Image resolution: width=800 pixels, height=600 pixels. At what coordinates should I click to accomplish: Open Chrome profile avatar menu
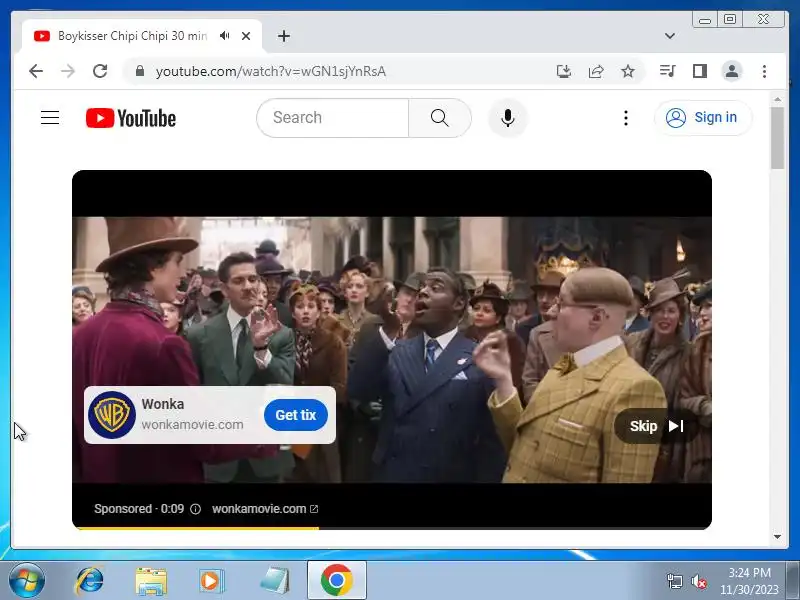pos(732,71)
